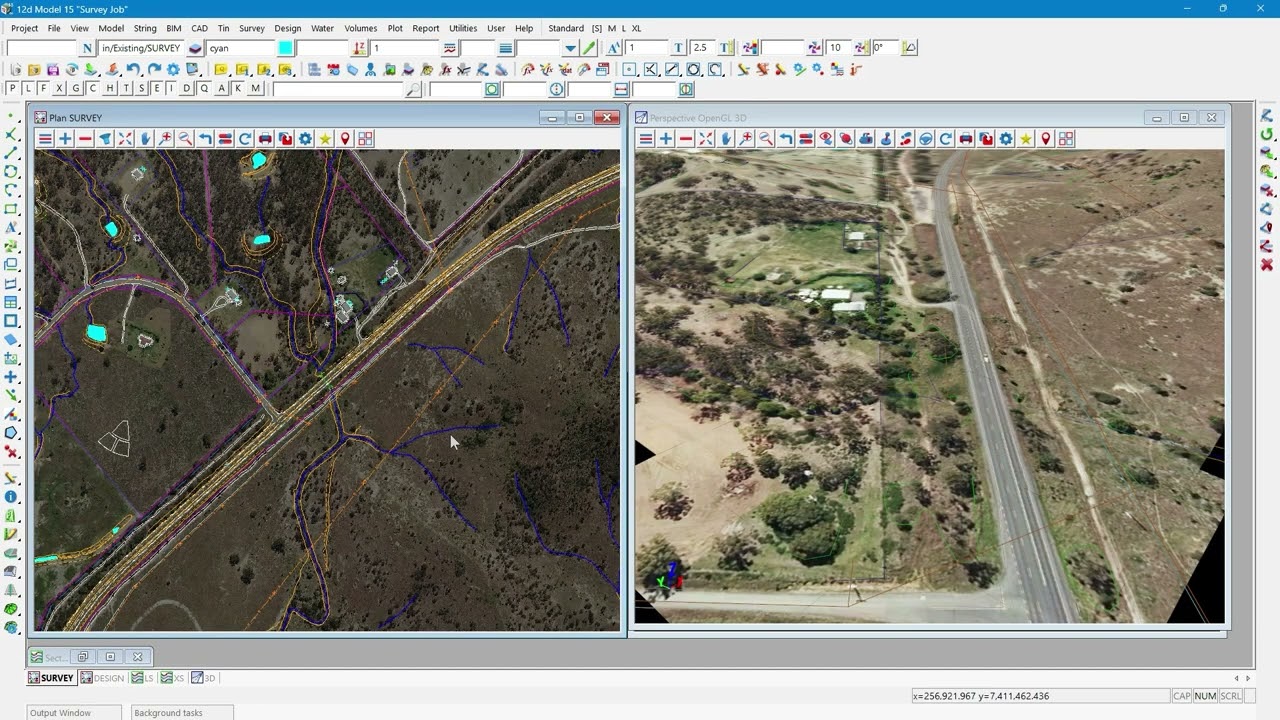Click zoom-out magnifier in Plan SURVEY toolbar

[x=185, y=139]
